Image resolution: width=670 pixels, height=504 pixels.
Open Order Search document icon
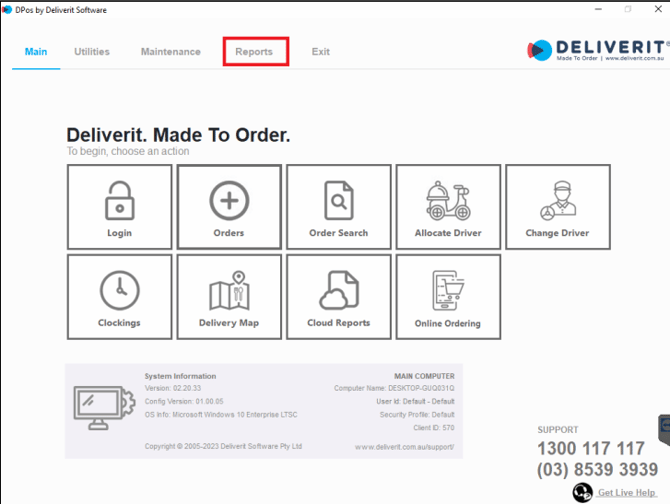[x=338, y=200]
